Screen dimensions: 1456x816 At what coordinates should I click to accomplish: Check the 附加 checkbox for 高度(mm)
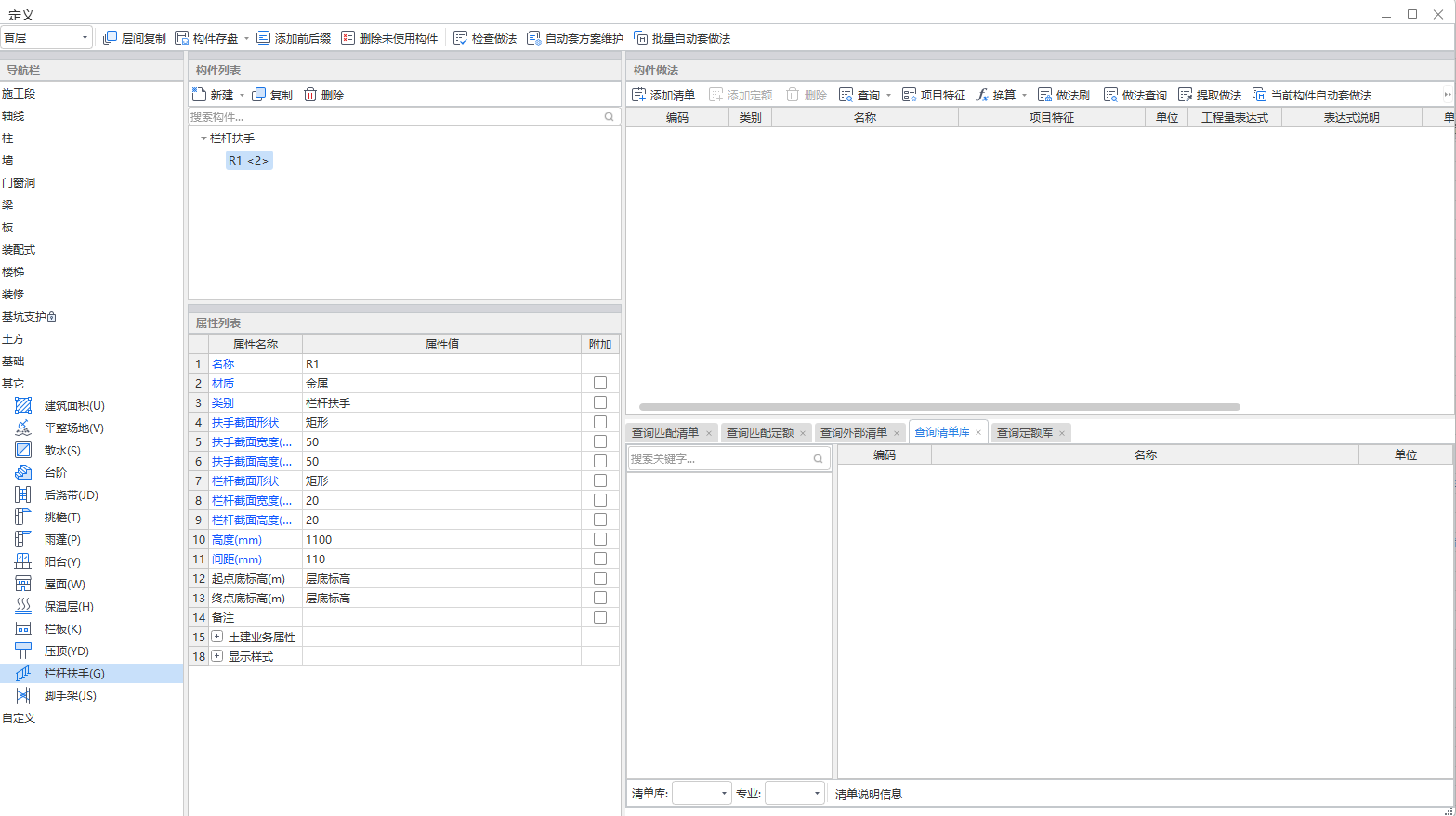[x=600, y=539]
